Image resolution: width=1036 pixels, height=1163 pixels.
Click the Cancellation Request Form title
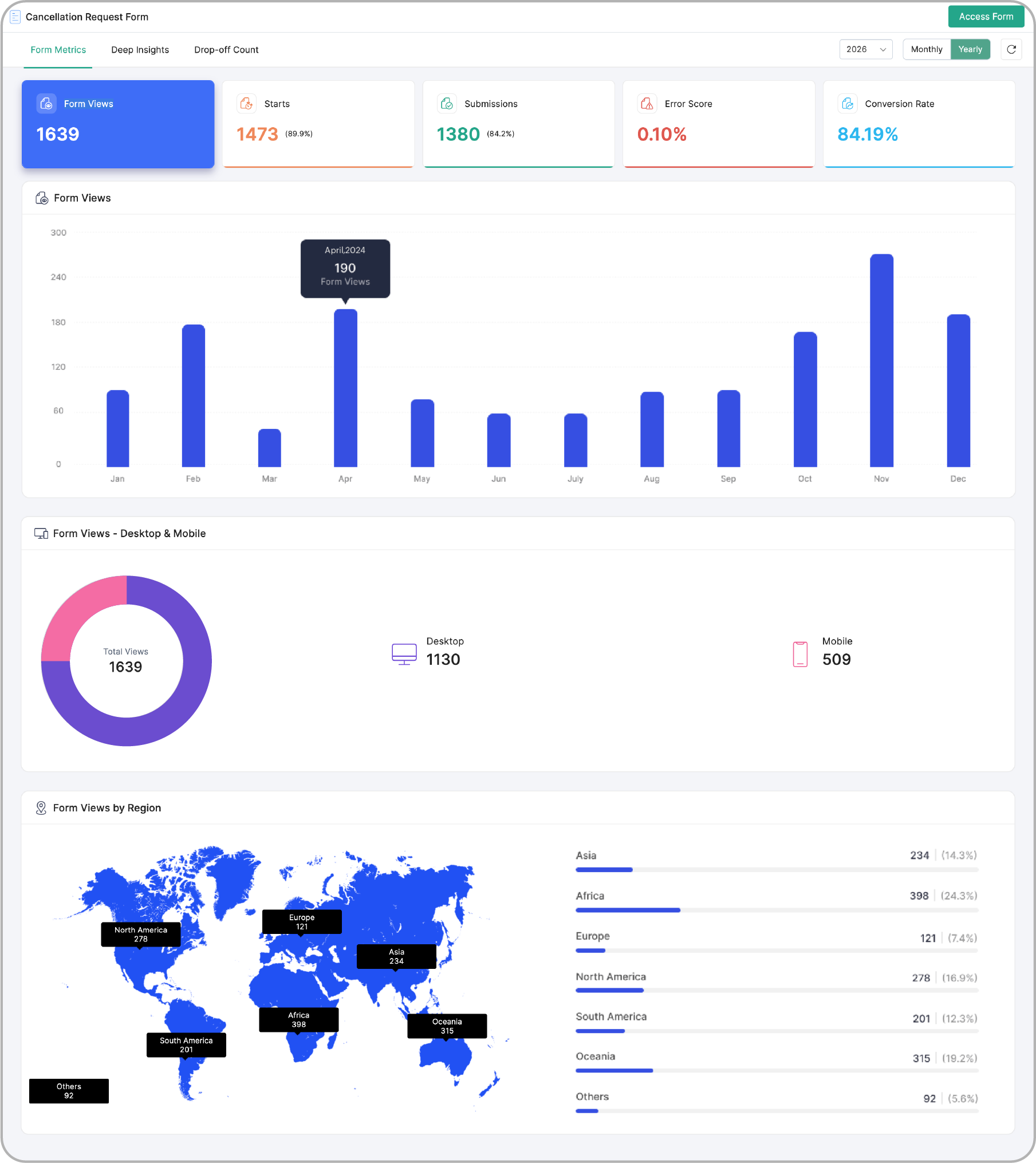coord(87,17)
